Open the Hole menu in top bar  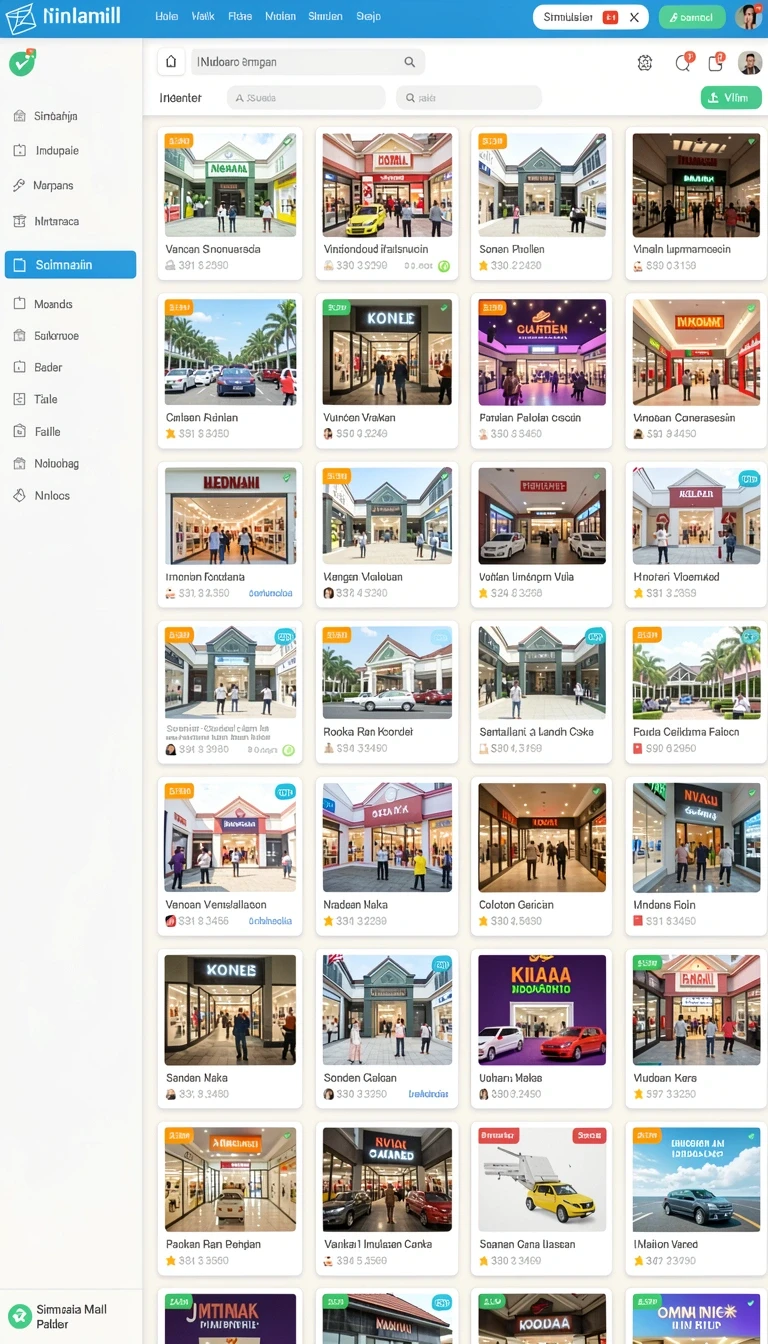167,17
